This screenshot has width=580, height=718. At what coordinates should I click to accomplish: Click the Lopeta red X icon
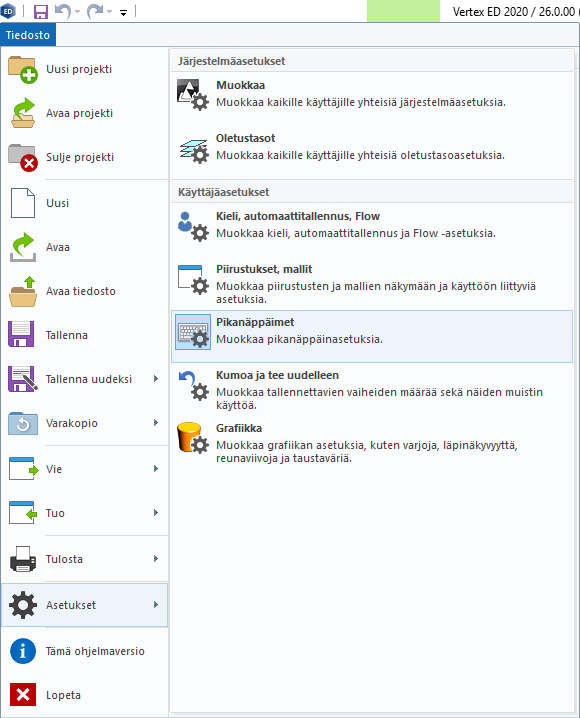click(x=22, y=695)
